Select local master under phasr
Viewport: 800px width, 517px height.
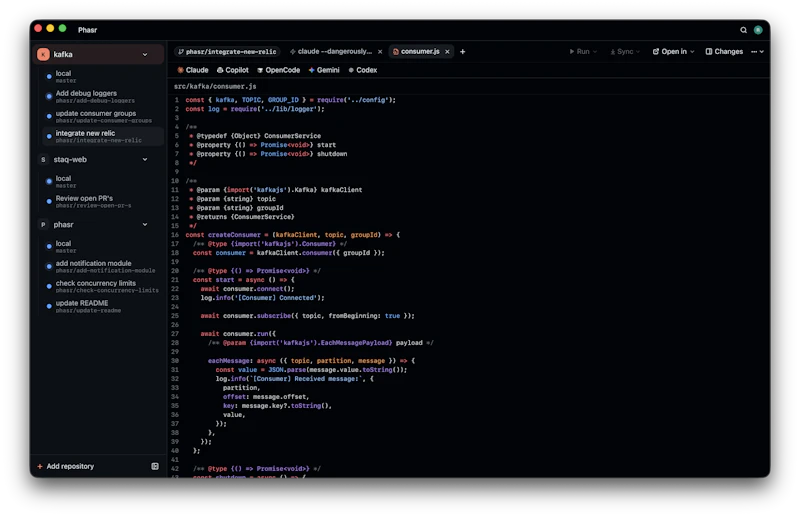tap(102, 247)
